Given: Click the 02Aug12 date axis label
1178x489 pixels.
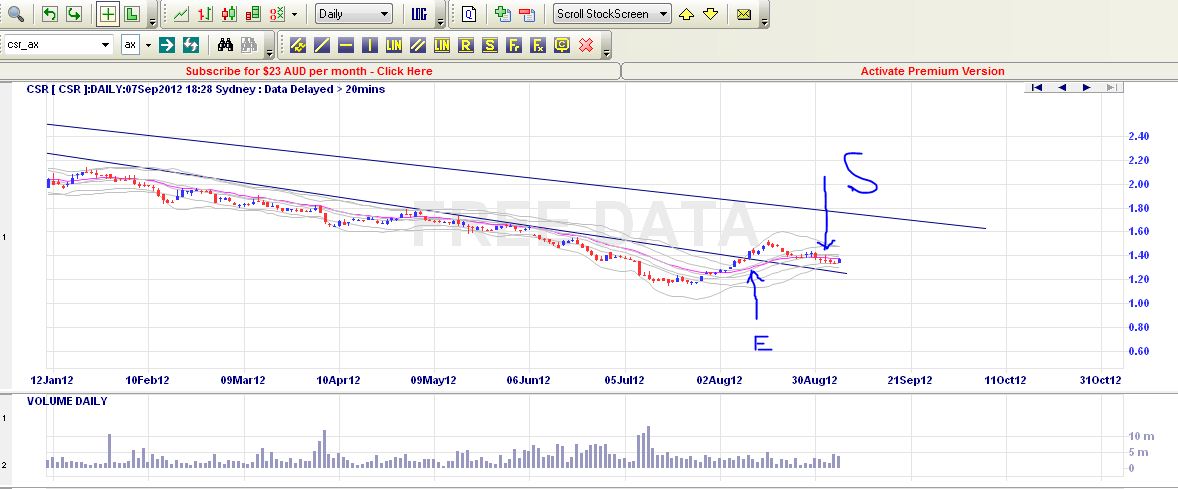Looking at the screenshot, I should tap(719, 380).
